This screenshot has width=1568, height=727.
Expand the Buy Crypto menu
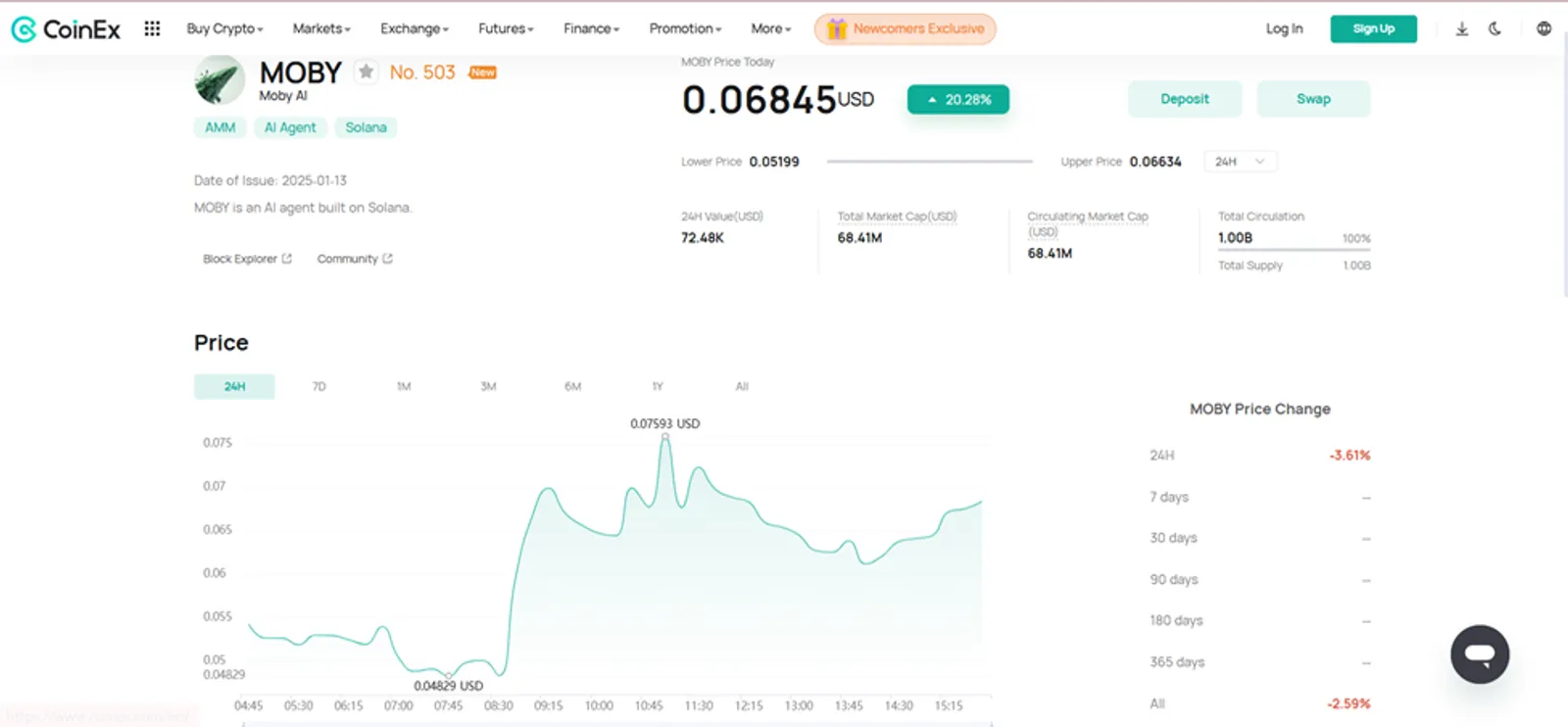pyautogui.click(x=224, y=29)
